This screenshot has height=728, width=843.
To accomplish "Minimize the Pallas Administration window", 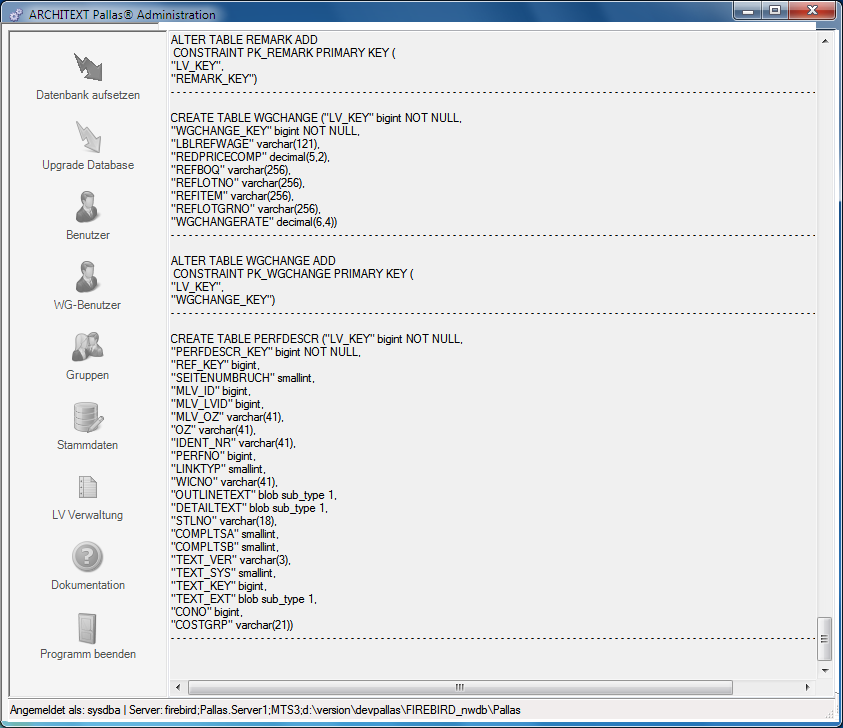I will point(748,10).
